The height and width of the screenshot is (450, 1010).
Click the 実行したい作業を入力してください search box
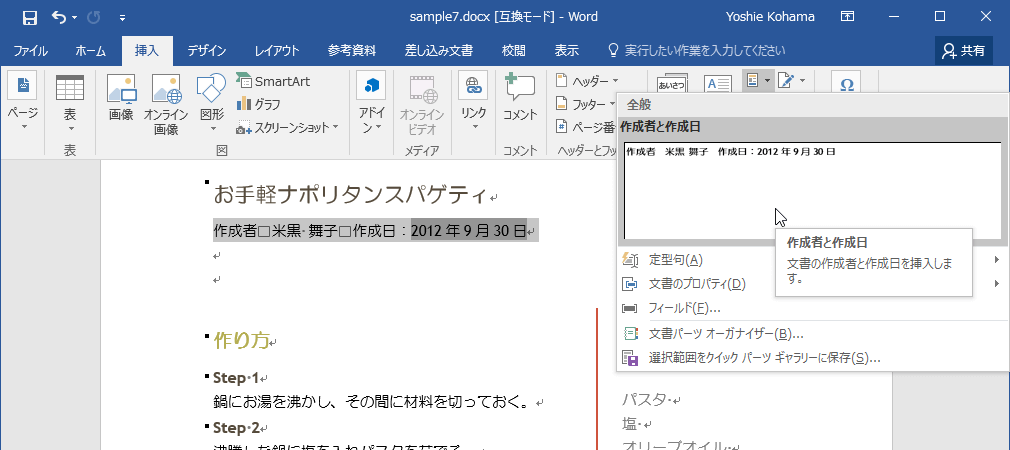click(698, 50)
